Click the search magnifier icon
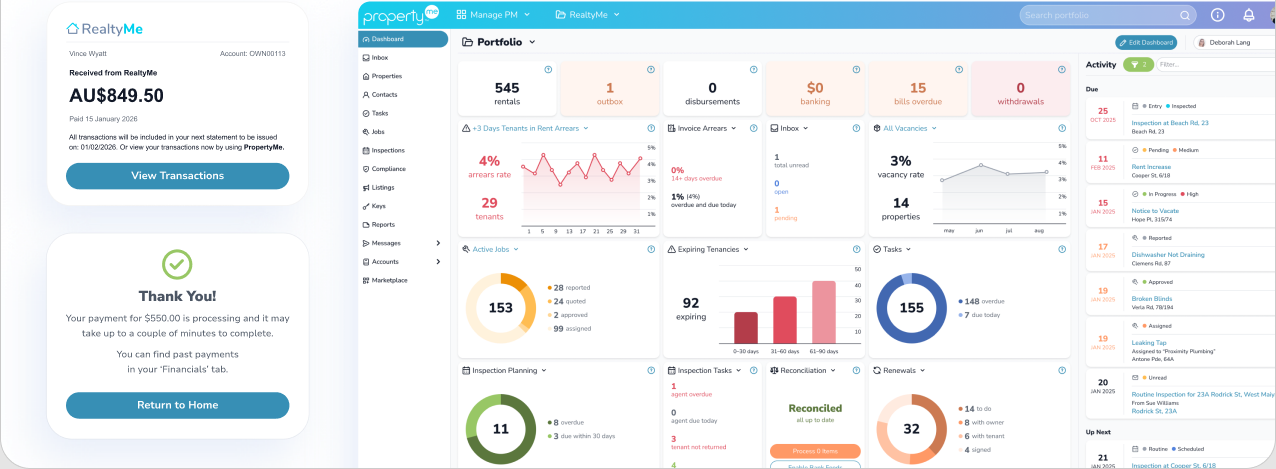Screen dimensions: 1276x469 click(x=1185, y=15)
